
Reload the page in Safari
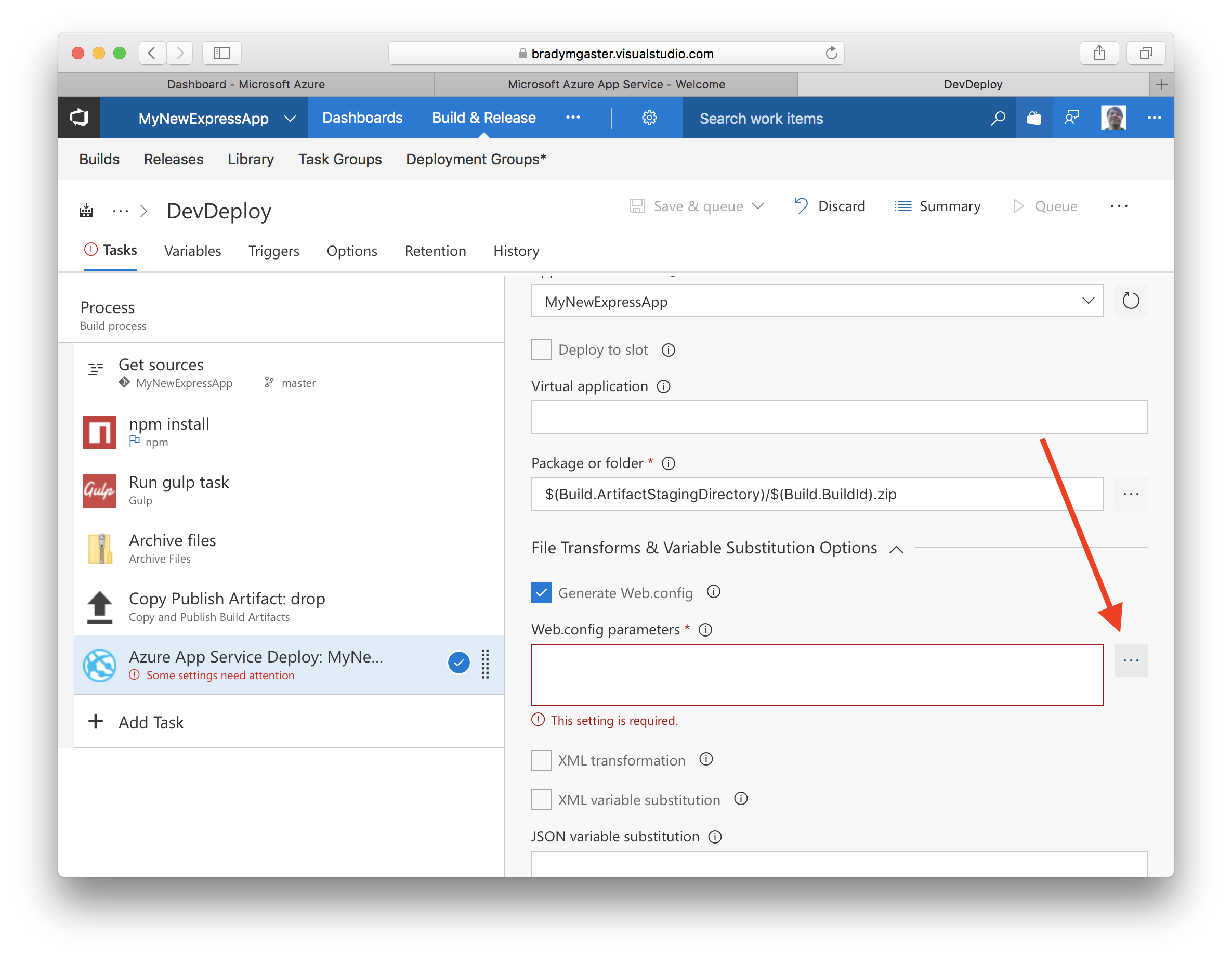point(831,53)
